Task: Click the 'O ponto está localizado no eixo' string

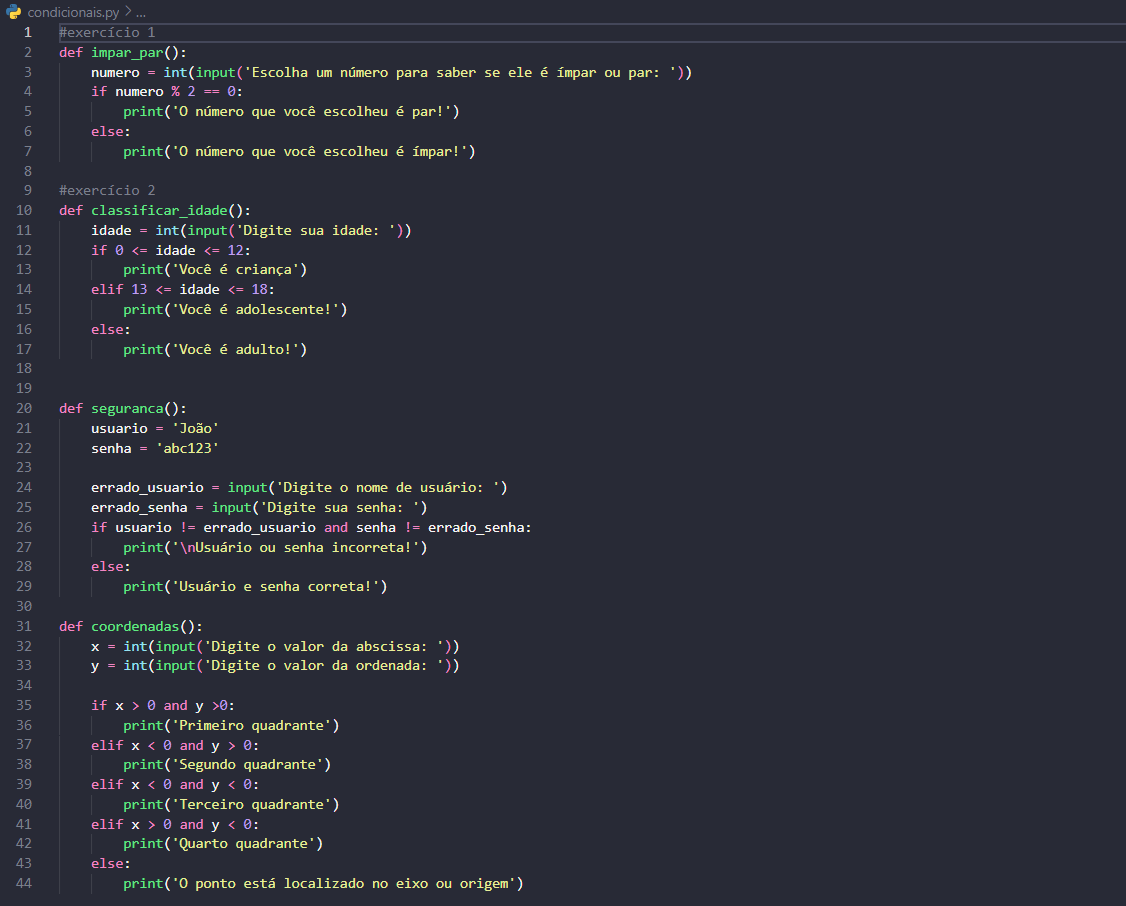Action: [x=343, y=884]
